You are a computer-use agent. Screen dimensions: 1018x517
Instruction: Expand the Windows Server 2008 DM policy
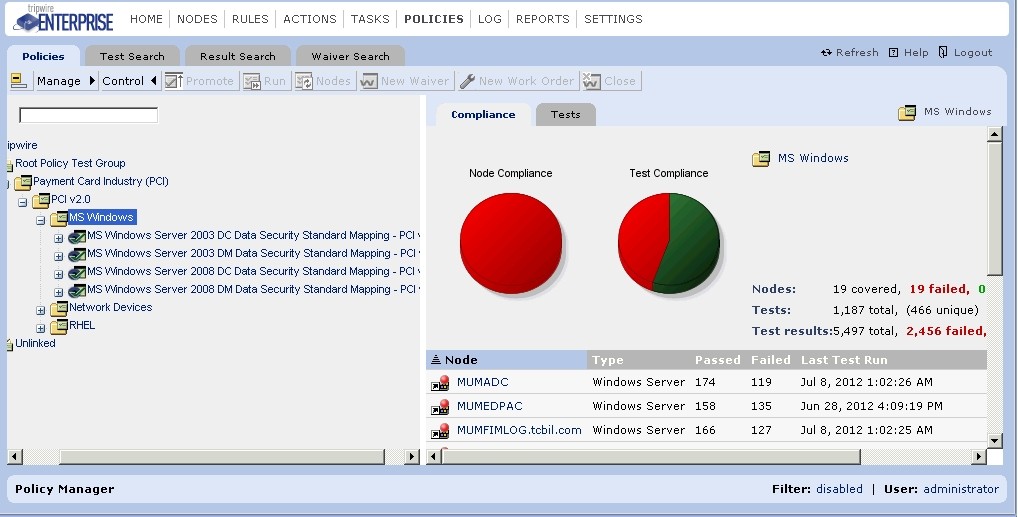coord(58,292)
